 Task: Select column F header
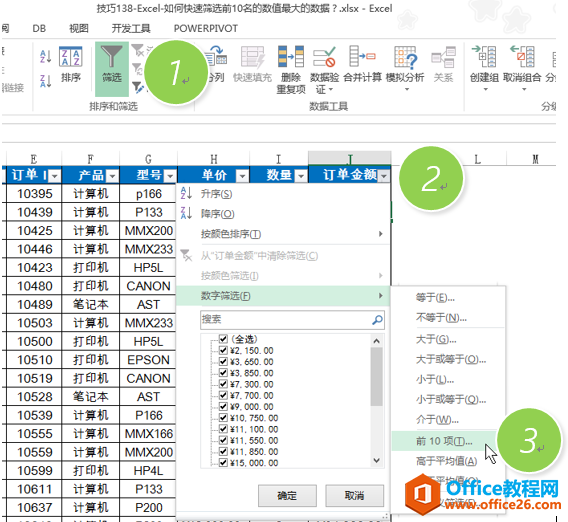coord(91,159)
